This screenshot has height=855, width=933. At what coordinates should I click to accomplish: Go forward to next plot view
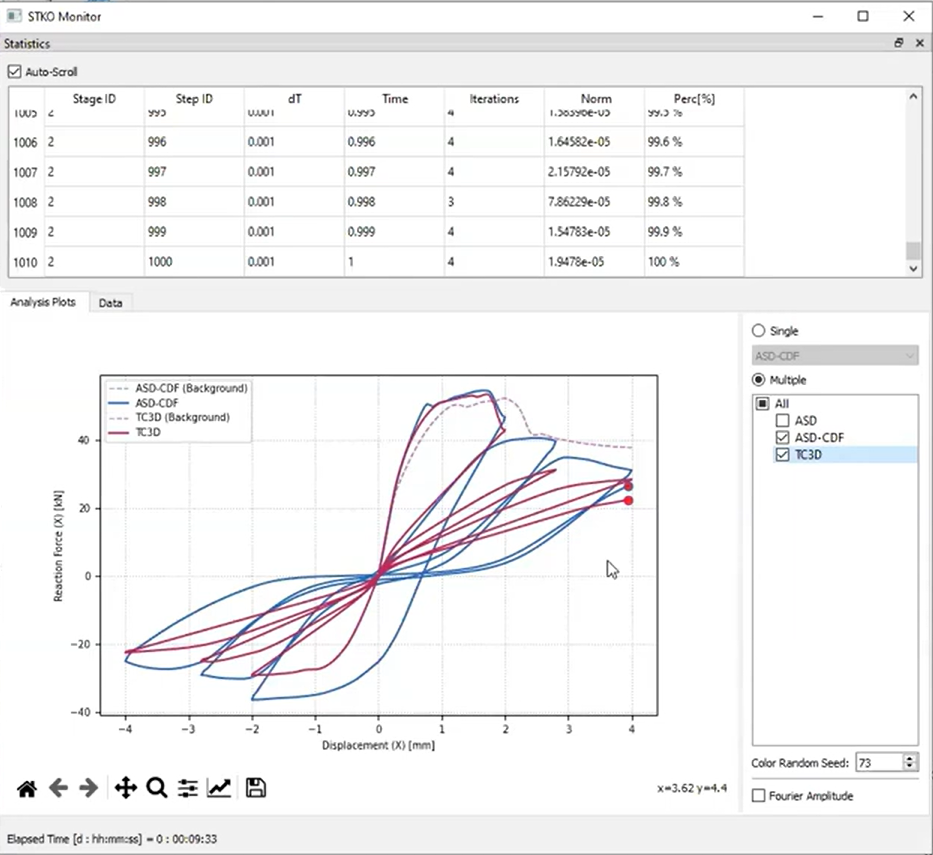[x=88, y=788]
